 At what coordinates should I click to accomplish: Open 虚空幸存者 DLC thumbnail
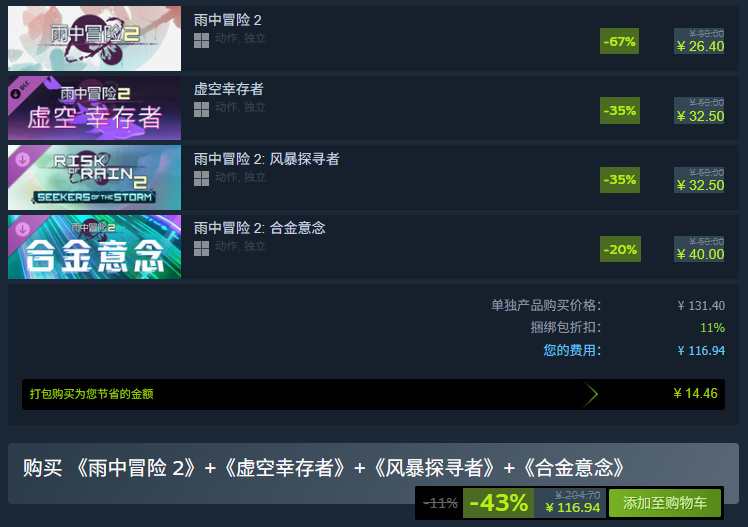[94, 108]
